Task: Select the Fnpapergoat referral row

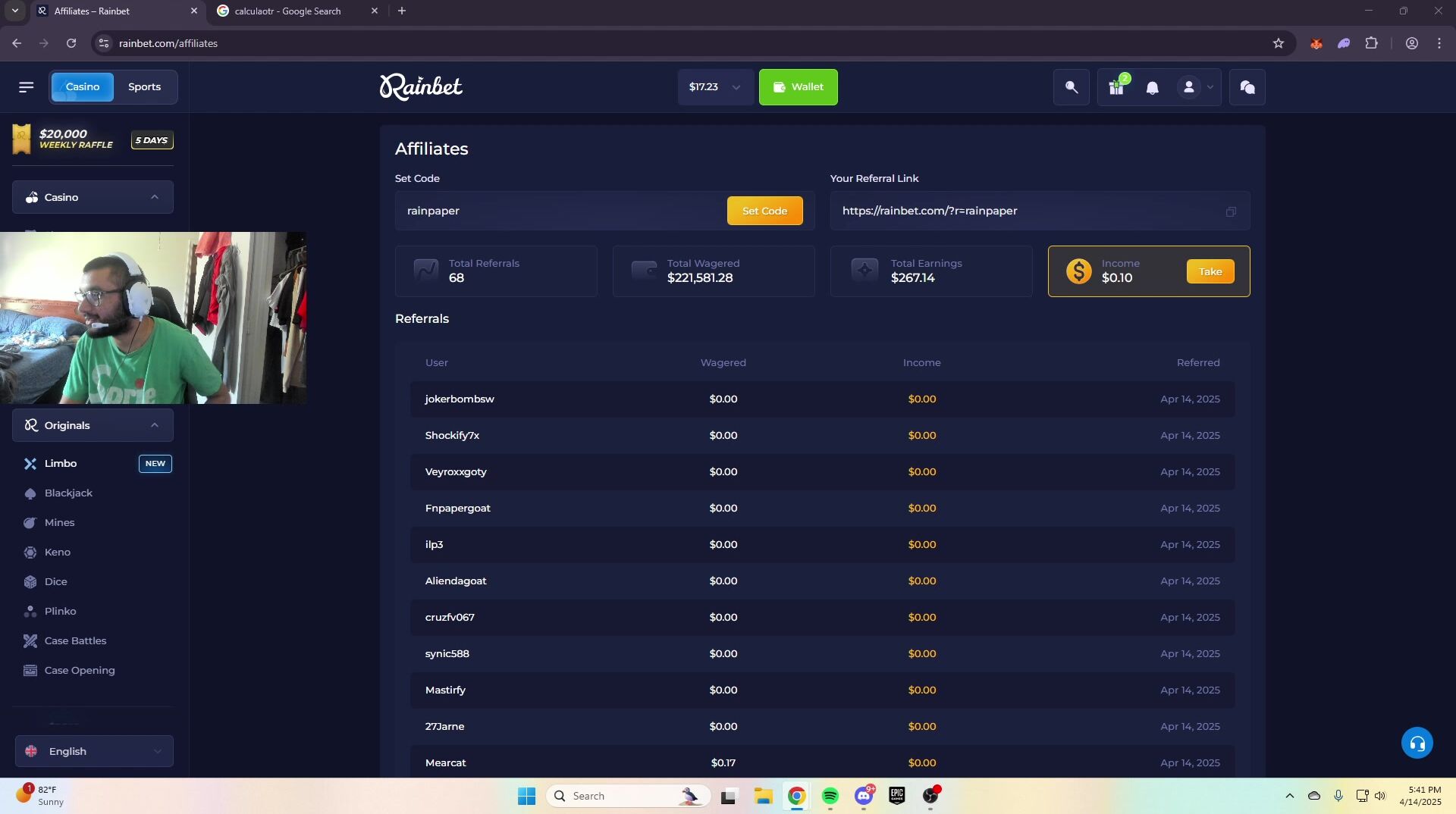Action: pos(822,509)
